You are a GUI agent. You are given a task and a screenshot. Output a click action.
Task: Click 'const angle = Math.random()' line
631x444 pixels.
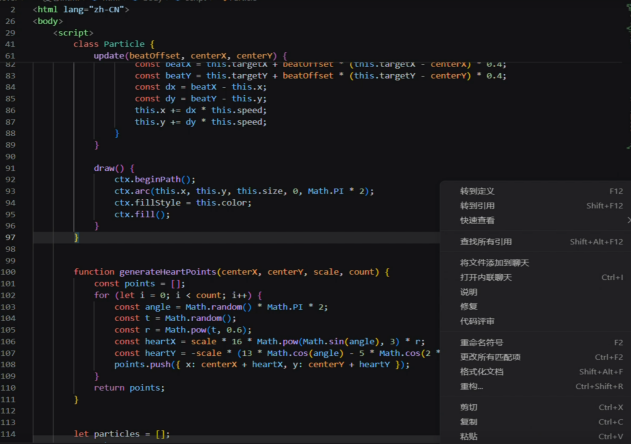221,307
